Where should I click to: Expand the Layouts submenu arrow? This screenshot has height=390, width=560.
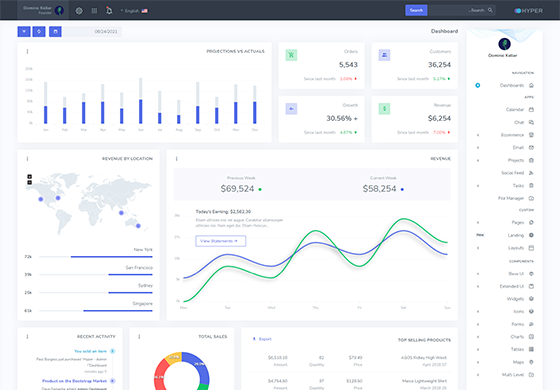(x=478, y=248)
